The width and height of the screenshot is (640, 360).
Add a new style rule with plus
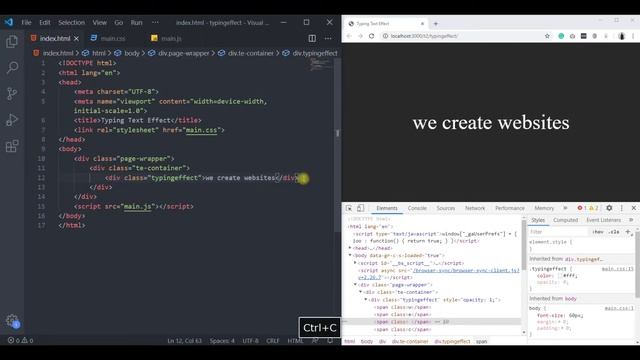pos(628,232)
